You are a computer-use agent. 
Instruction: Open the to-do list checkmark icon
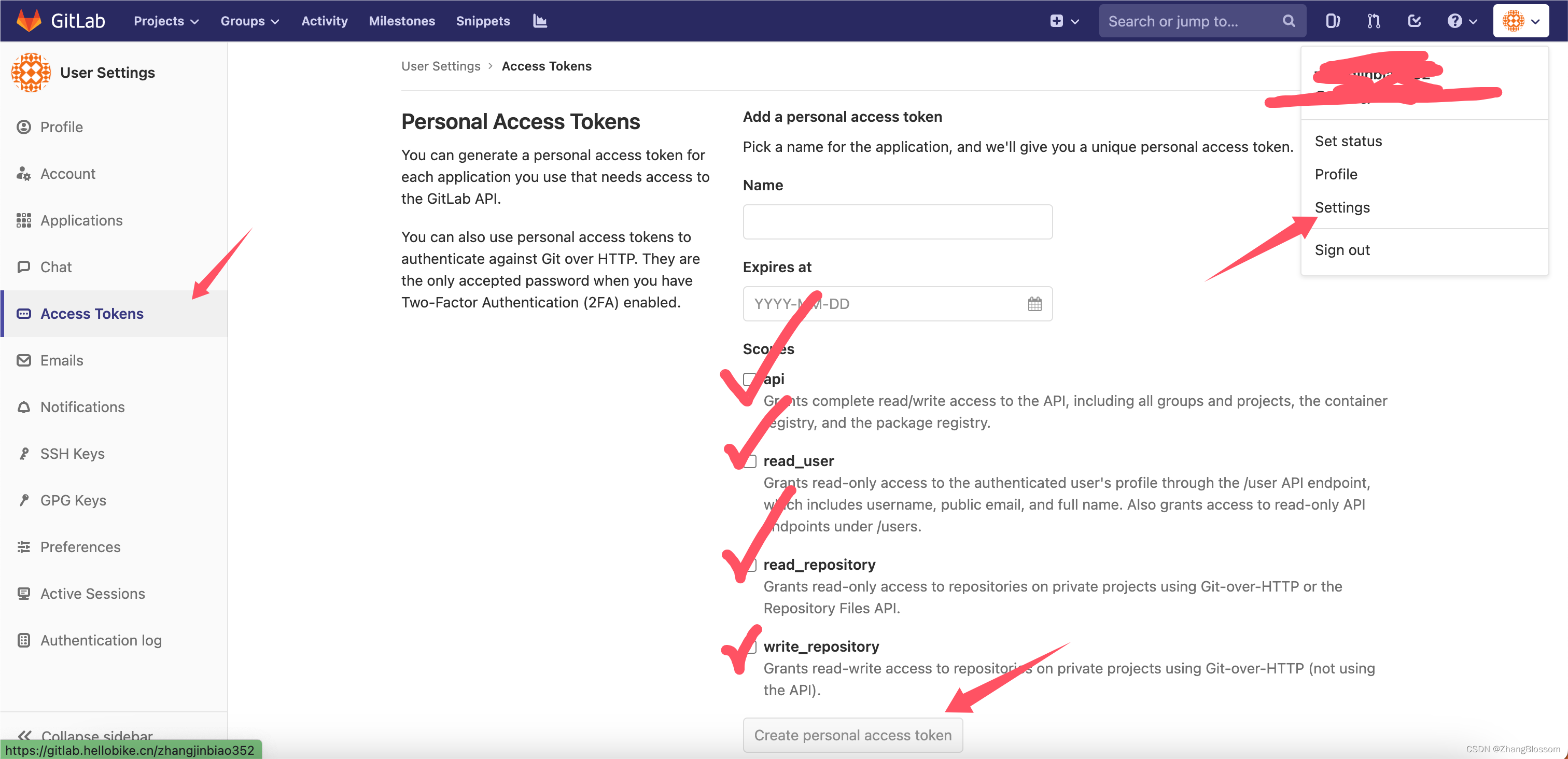(x=1414, y=21)
